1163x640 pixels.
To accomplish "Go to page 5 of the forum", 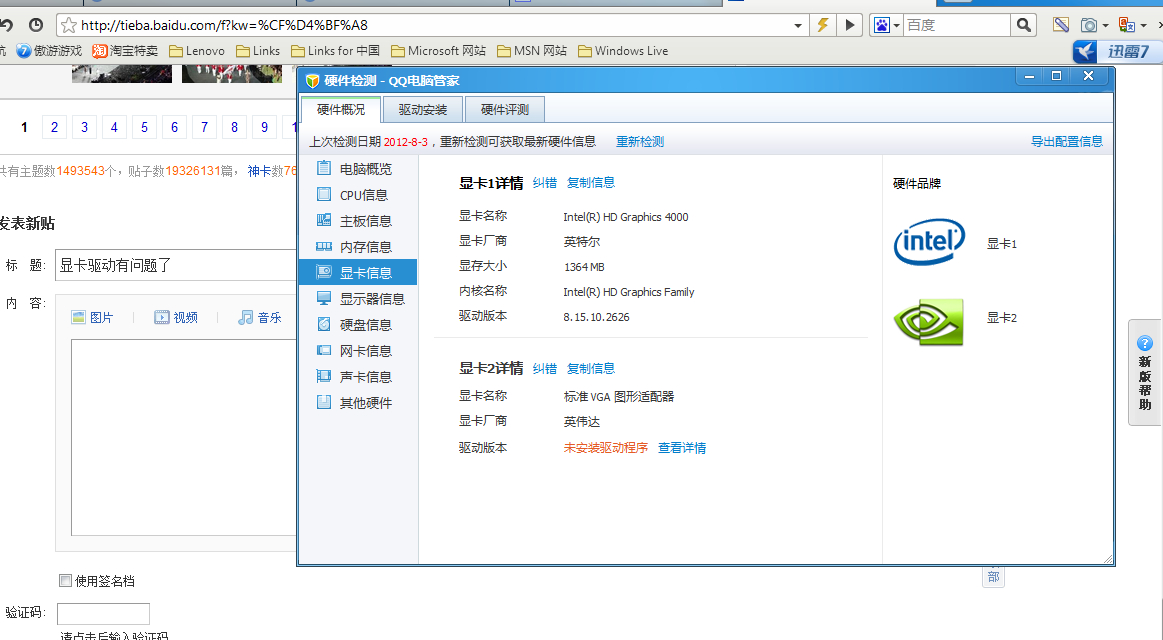I will click(144, 127).
